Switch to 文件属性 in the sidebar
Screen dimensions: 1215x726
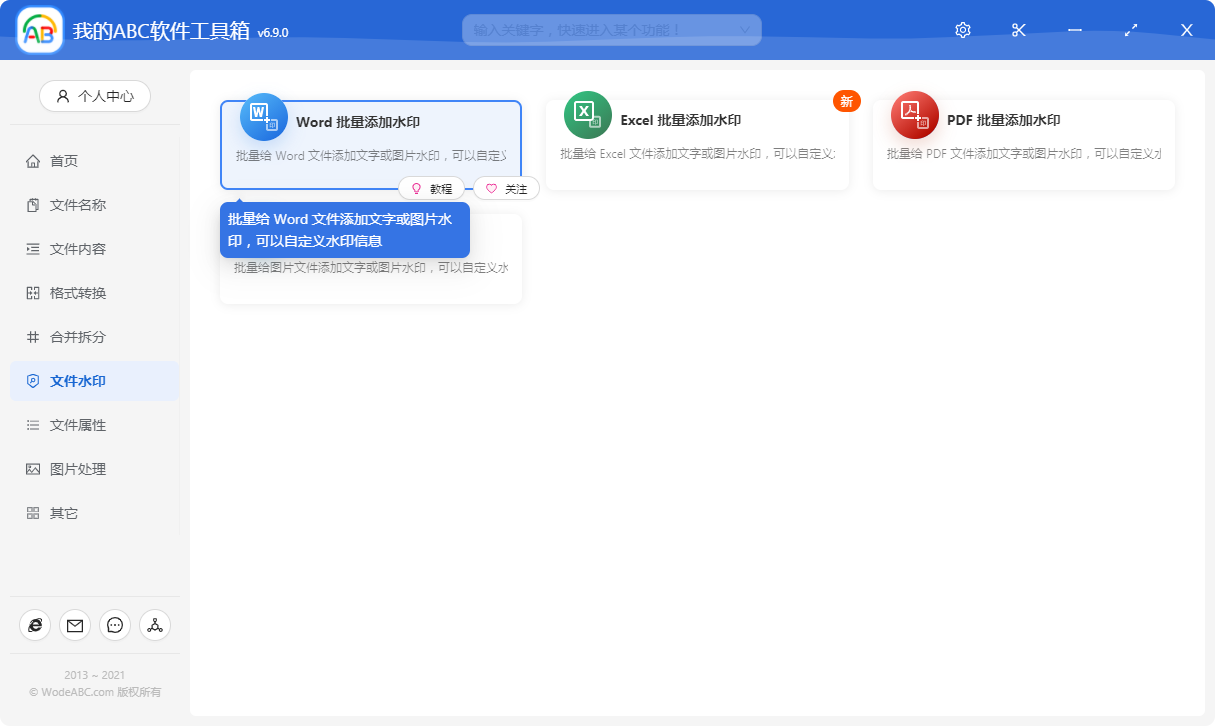[64, 425]
